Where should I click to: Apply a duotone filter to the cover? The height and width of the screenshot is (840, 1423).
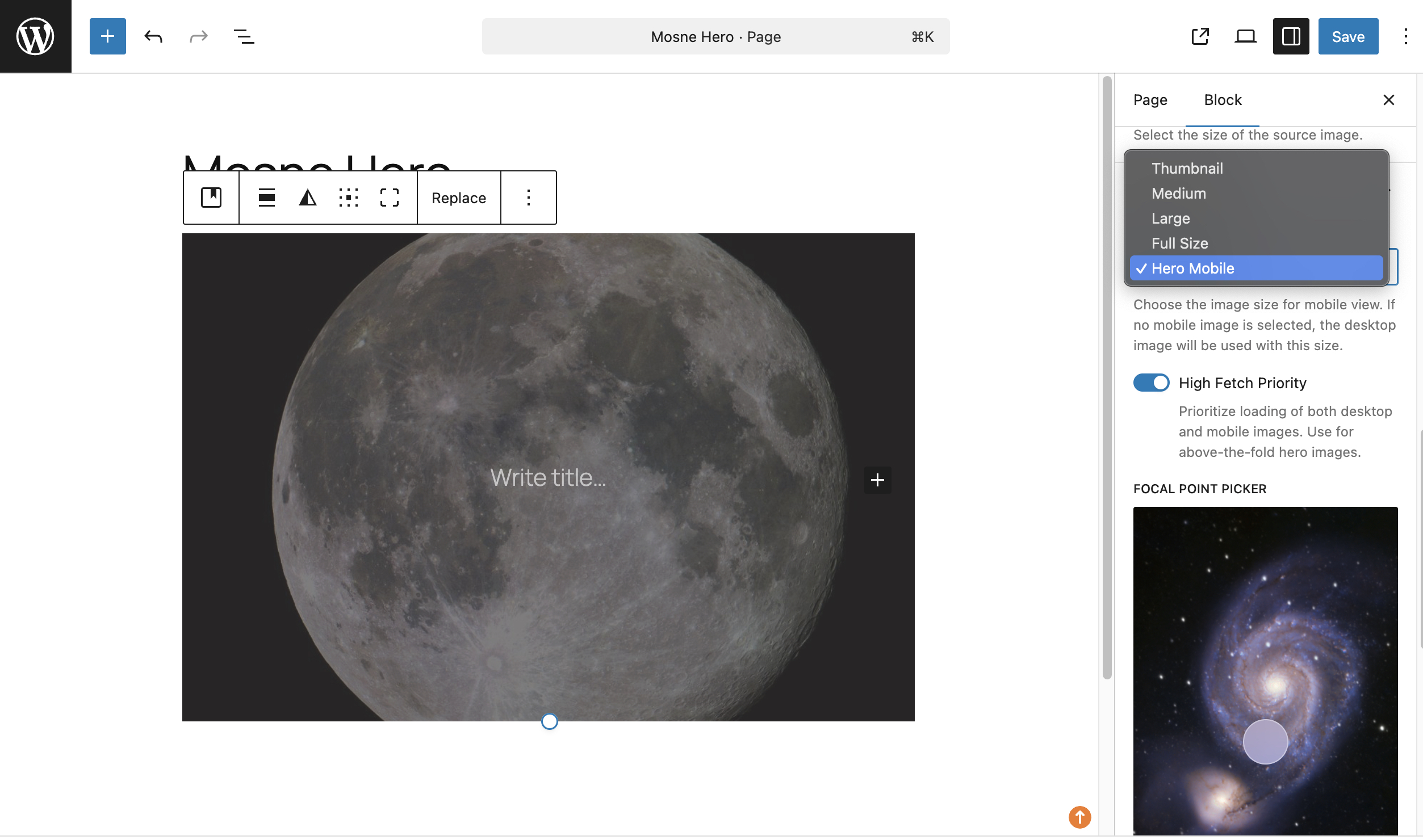tap(307, 198)
